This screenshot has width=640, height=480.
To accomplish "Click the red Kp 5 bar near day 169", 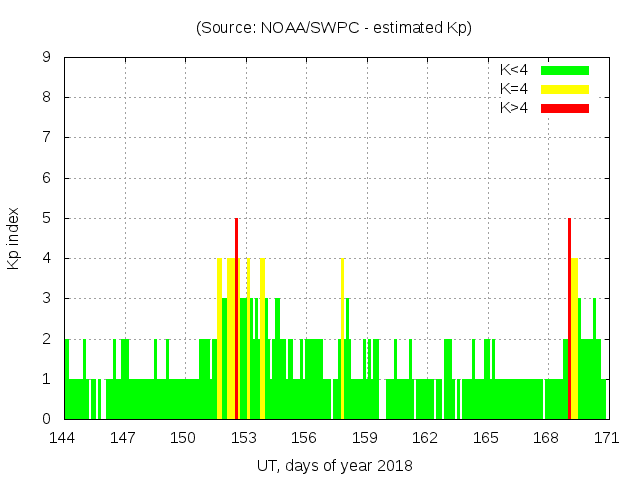I will 569,320.
